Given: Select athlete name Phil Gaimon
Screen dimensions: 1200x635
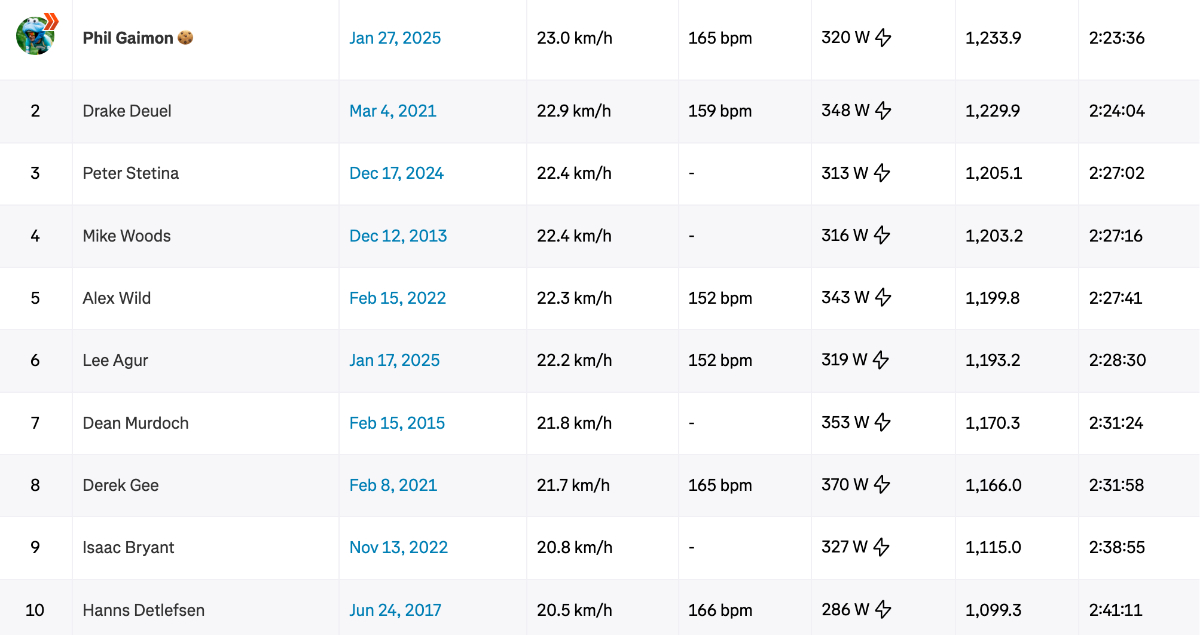Looking at the screenshot, I should pos(128,38).
